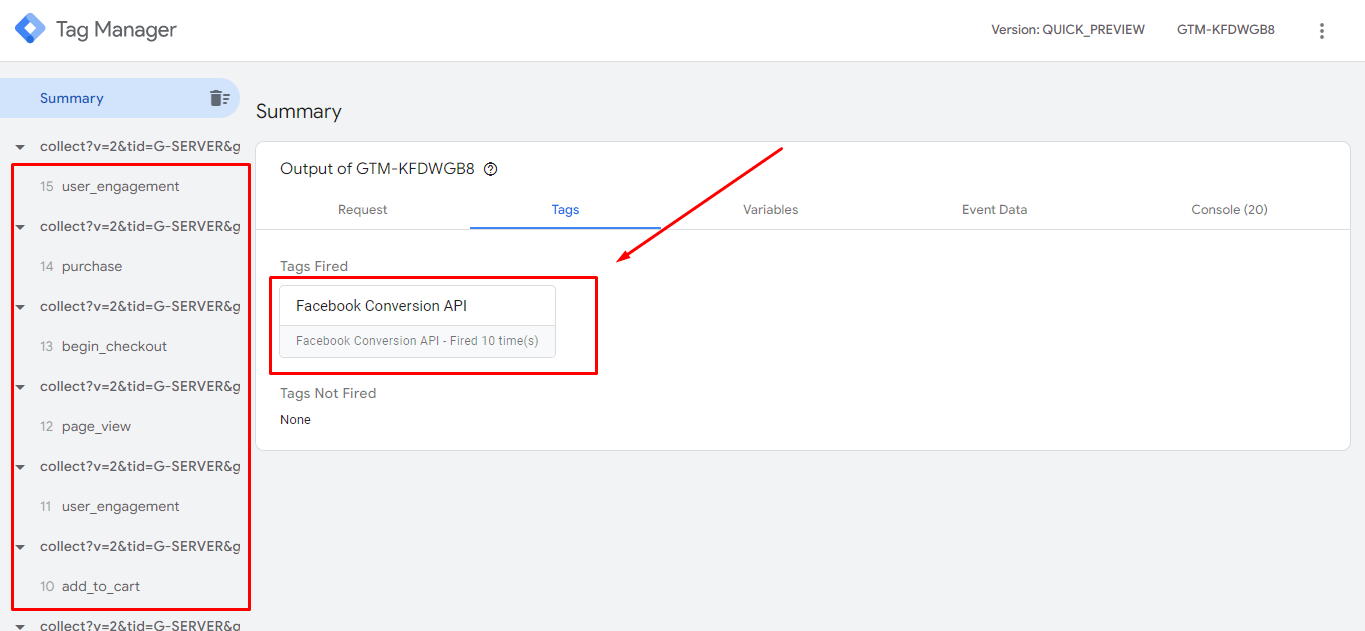
Task: Click the GTM-KFDWGB8 container ID in header
Action: pyautogui.click(x=1225, y=30)
